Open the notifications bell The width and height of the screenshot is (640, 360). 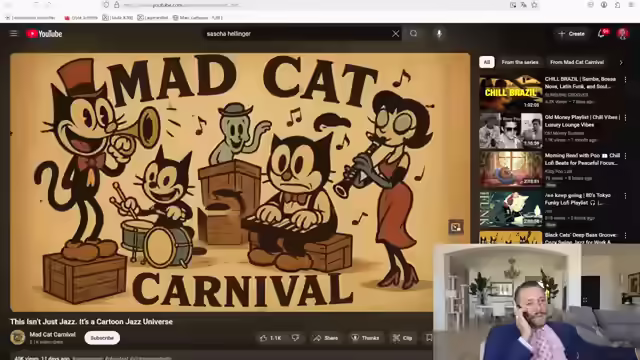click(x=602, y=34)
